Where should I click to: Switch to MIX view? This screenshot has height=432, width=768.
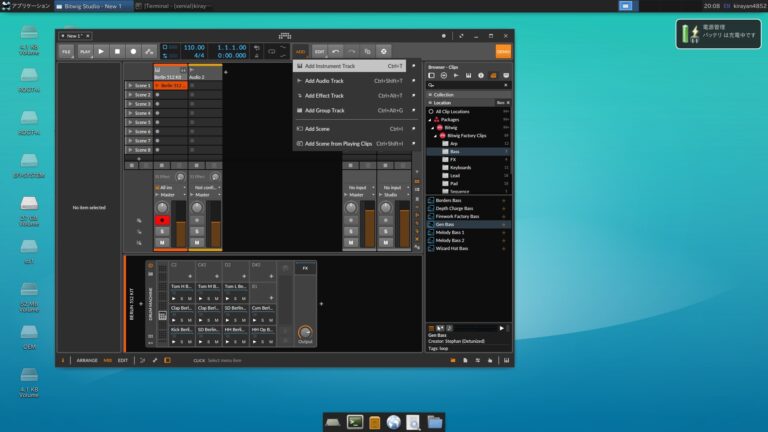coord(108,360)
